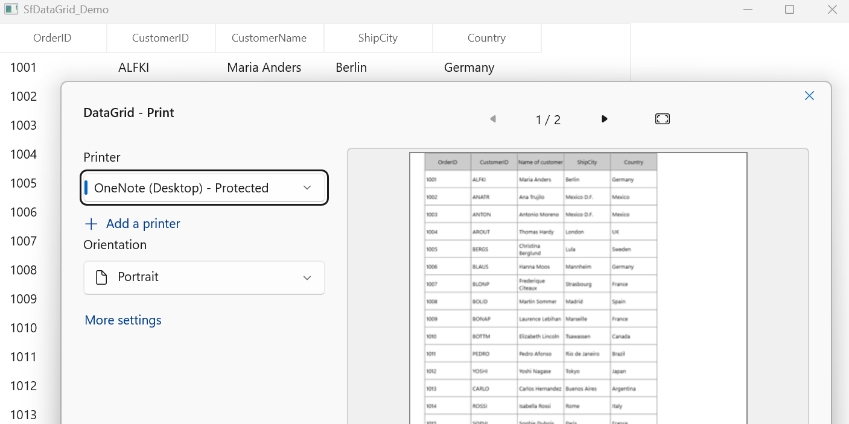The image size is (849, 424).
Task: Select order row 1006
Action: (x=23, y=212)
